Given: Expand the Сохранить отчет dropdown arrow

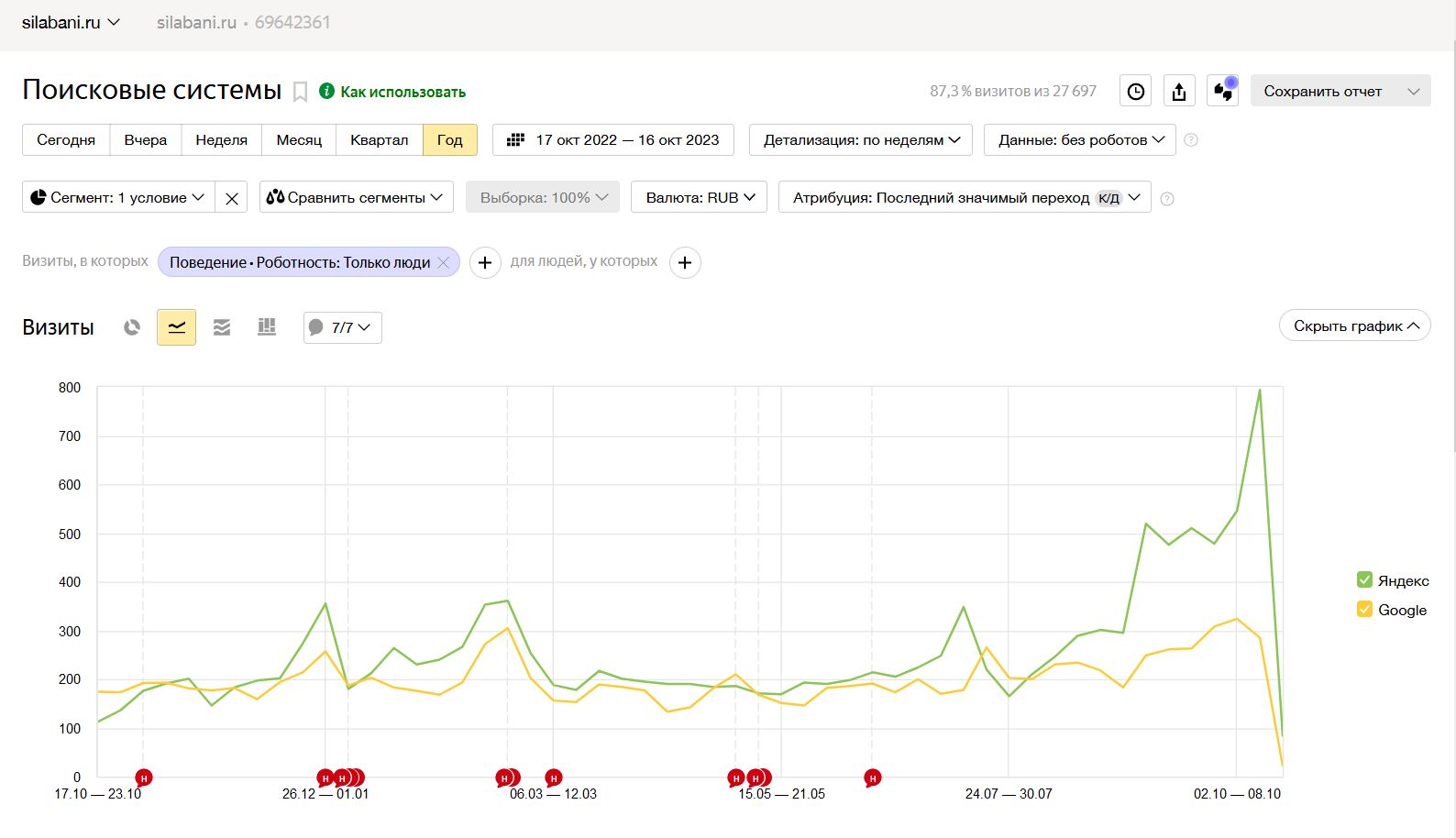Looking at the screenshot, I should click(1414, 91).
